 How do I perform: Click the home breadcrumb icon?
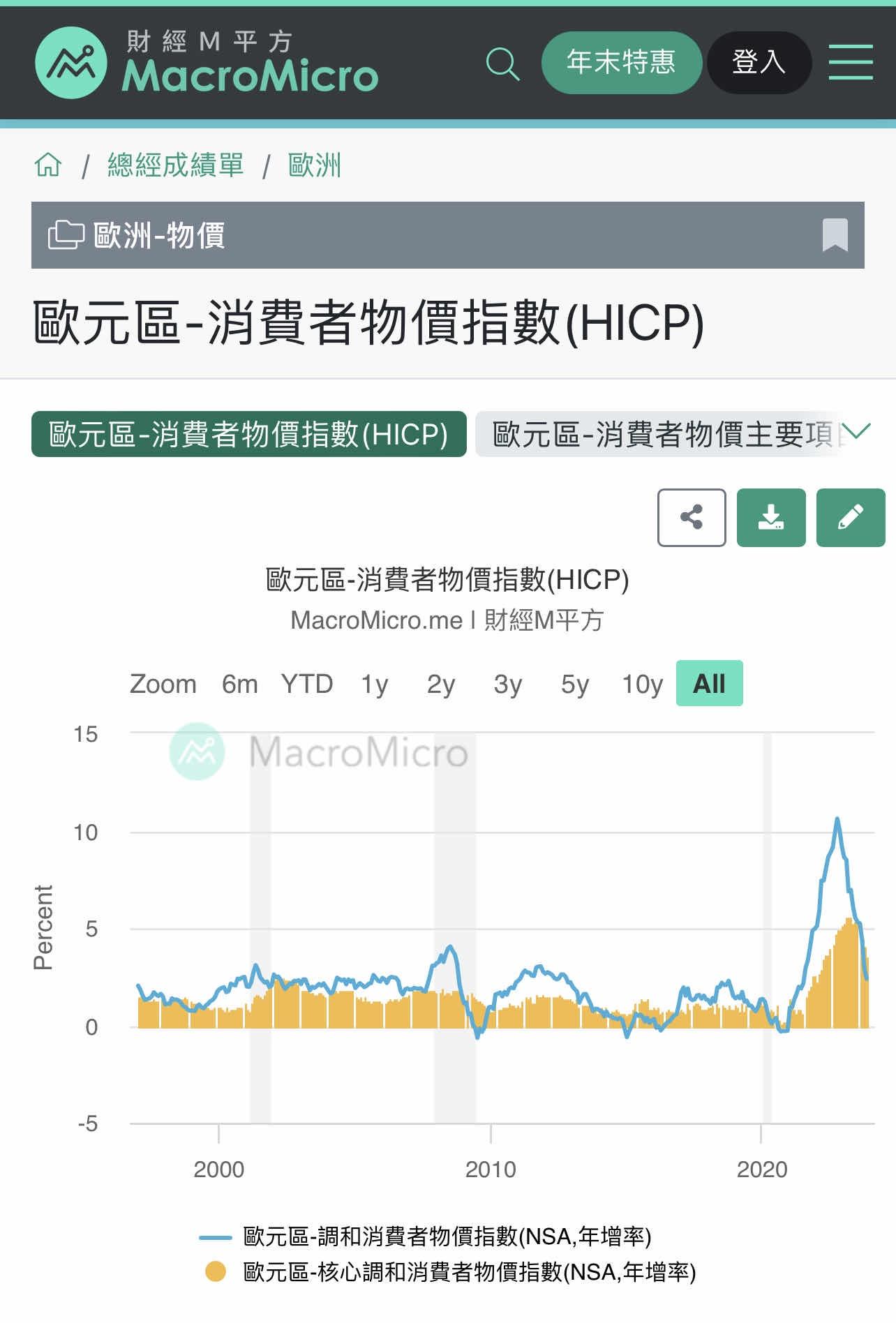click(48, 165)
